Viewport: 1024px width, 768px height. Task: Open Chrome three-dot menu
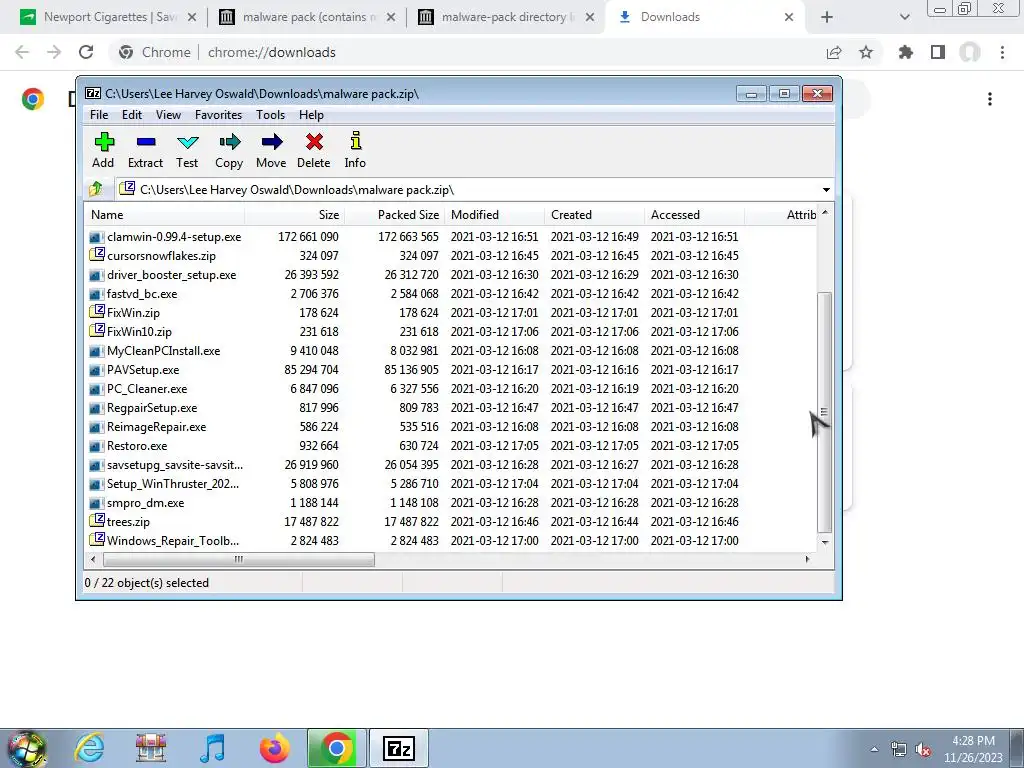click(x=1002, y=52)
